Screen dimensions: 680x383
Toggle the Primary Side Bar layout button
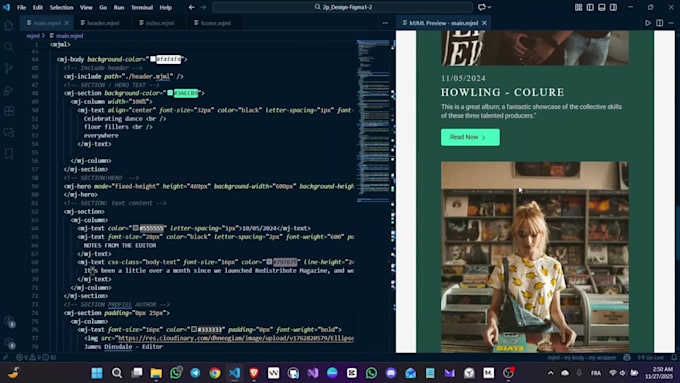pos(590,7)
